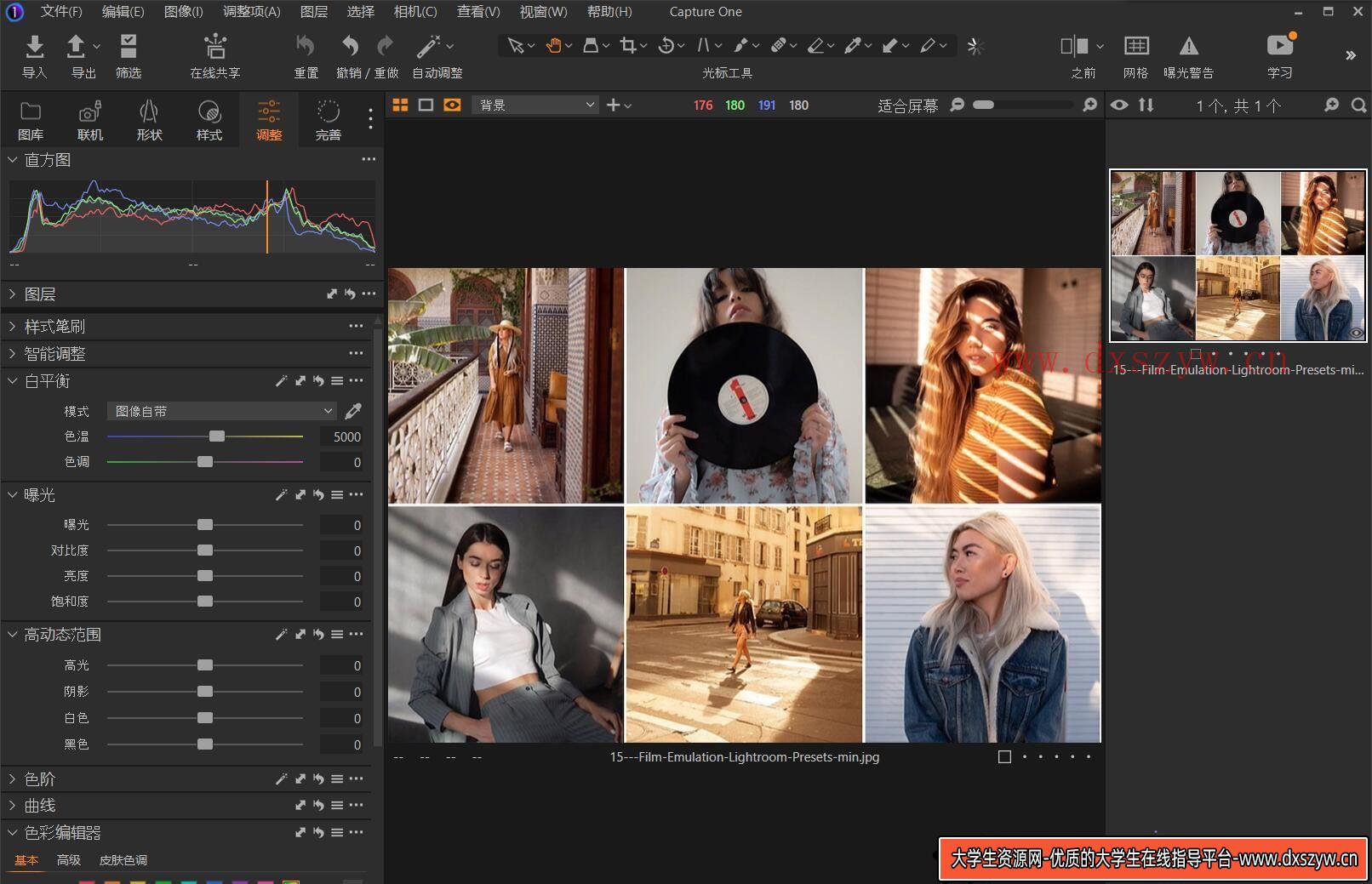Open the 筛选 culling tool

pos(129,46)
